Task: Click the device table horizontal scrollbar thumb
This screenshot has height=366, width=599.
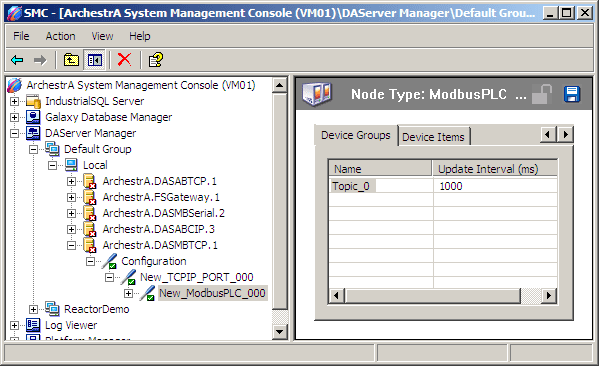Action: coord(432,295)
